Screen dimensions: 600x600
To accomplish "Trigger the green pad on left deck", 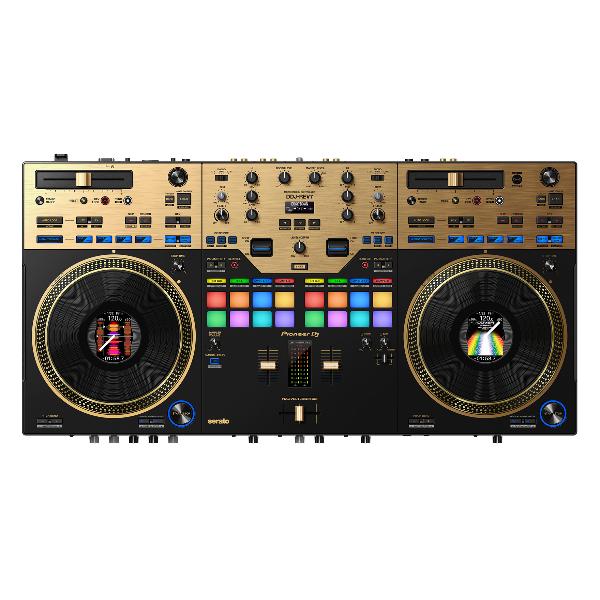I will [217, 319].
